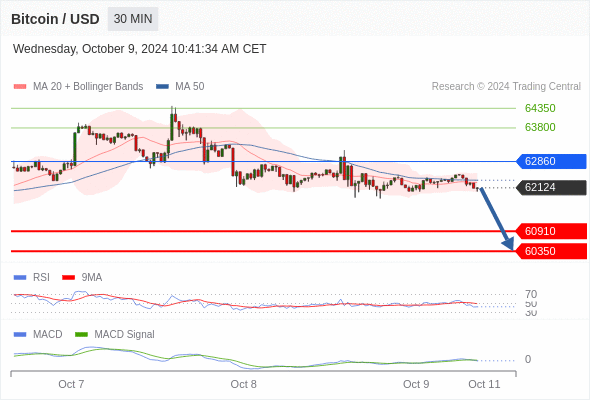Click the Research © 2024 Trading Central credit
Screen dimensions: 590x400
506,87
